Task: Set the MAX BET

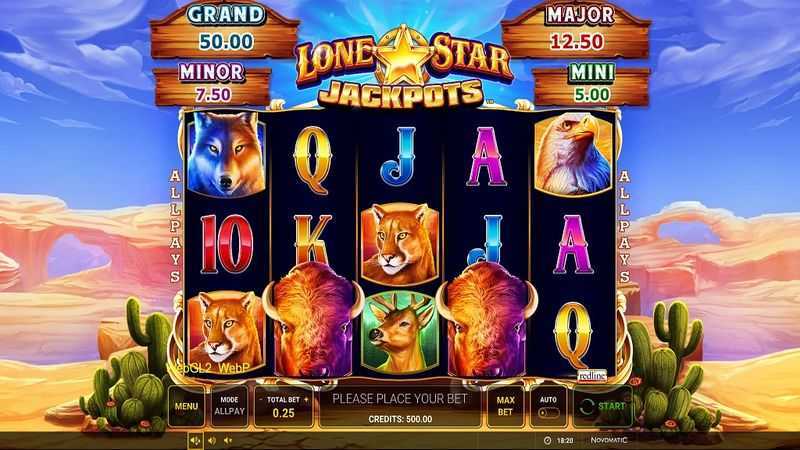Action: [x=505, y=406]
